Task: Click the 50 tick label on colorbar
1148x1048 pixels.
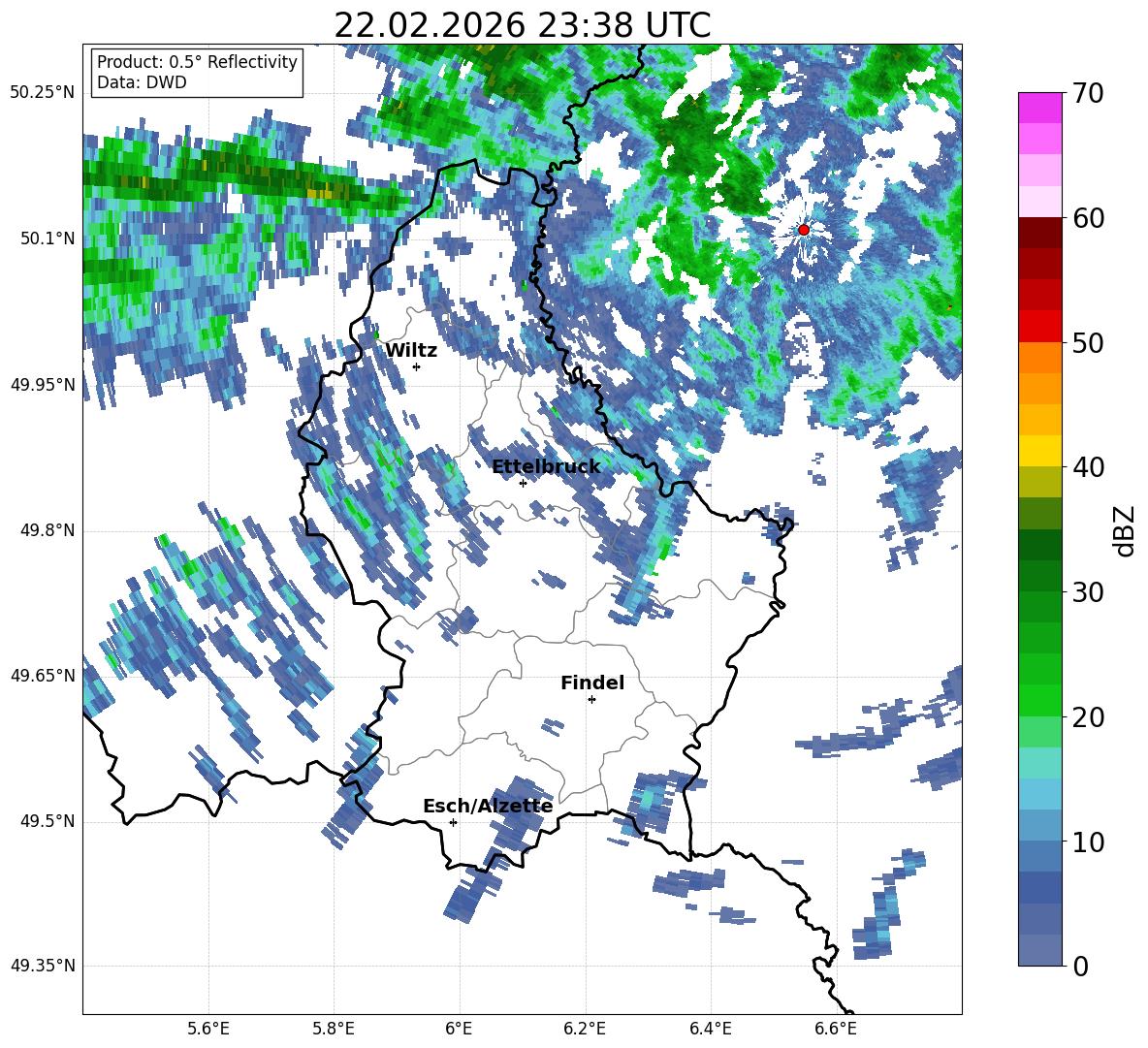Action: pyautogui.click(x=1087, y=342)
